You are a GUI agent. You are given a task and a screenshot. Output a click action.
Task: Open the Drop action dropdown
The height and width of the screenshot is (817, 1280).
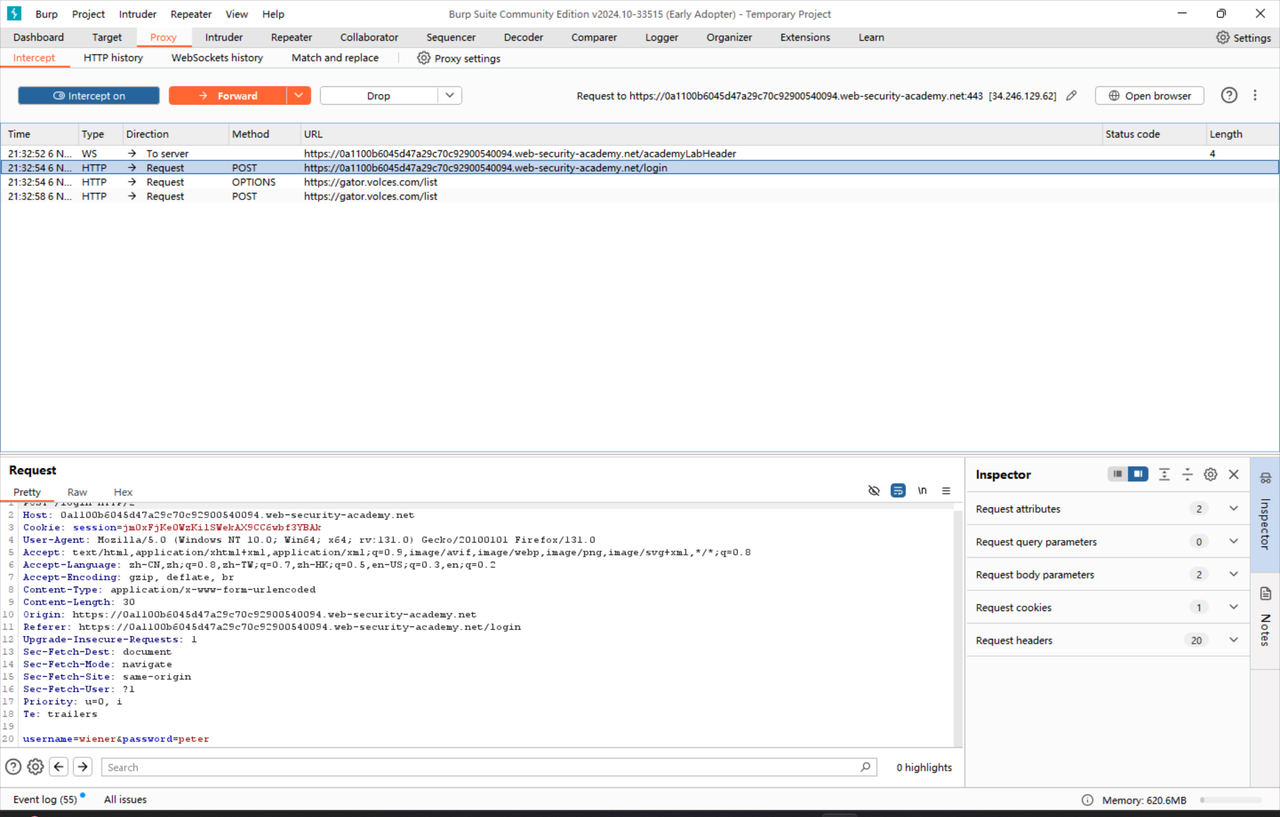[448, 95]
